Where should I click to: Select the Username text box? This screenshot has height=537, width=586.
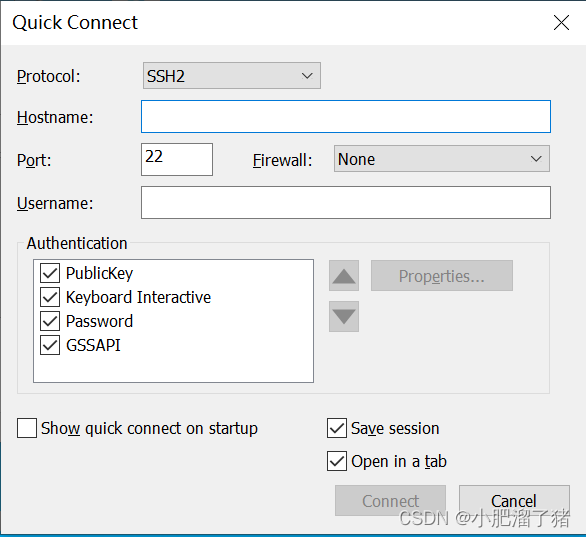coord(346,203)
